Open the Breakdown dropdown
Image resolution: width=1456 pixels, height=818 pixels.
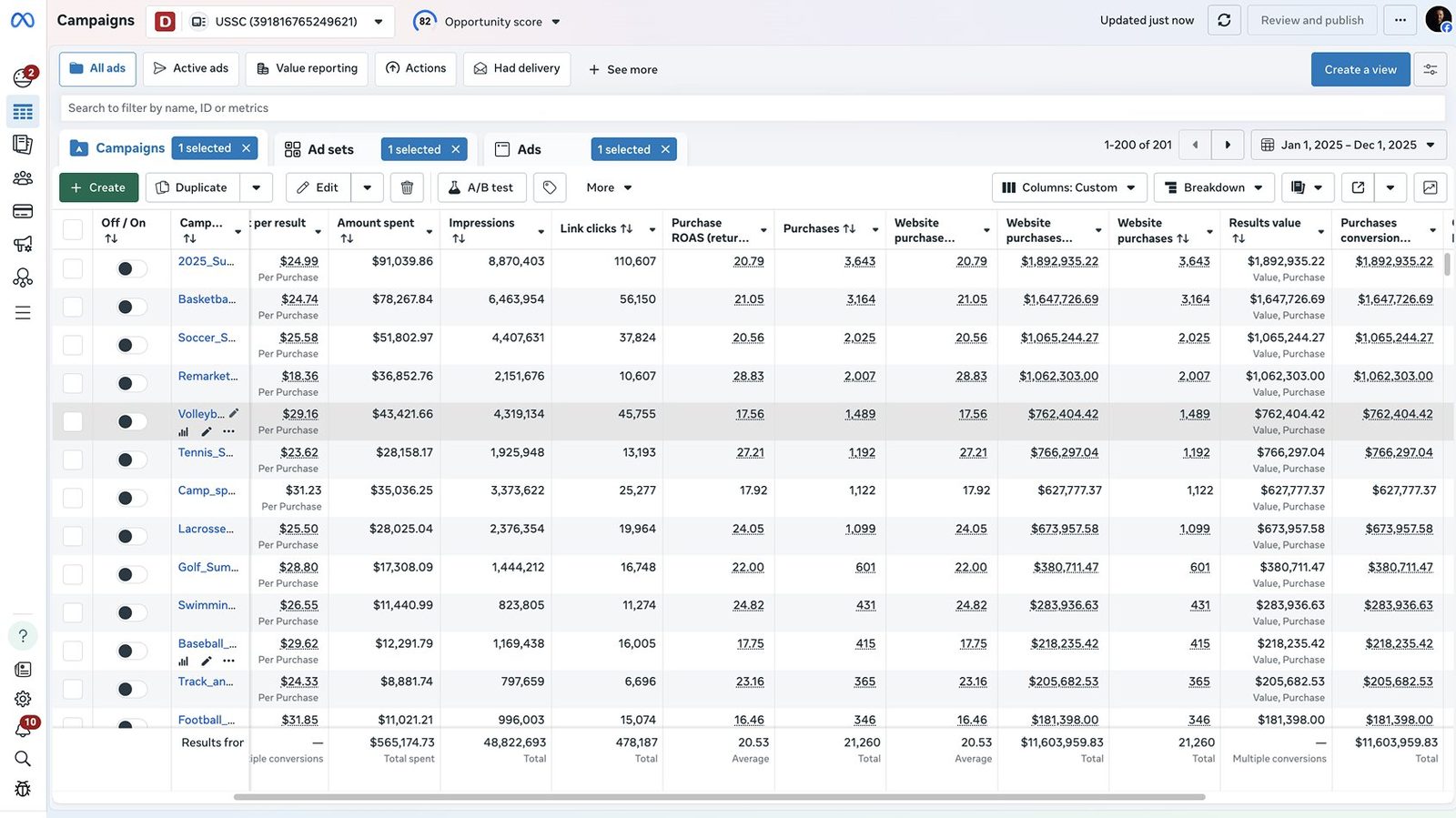[x=1214, y=187]
